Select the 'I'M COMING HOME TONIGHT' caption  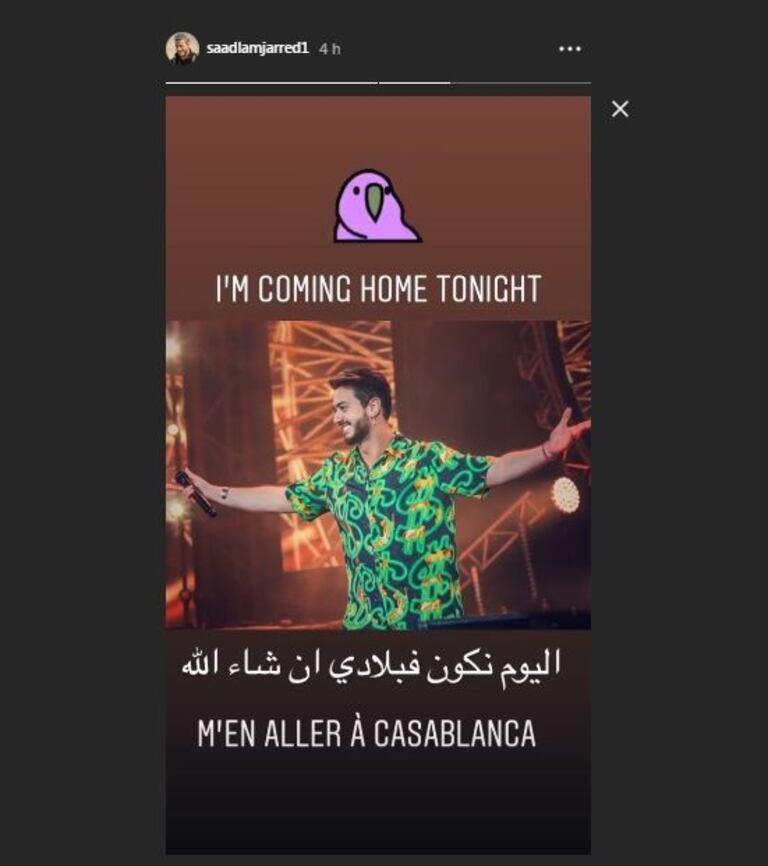click(x=378, y=289)
